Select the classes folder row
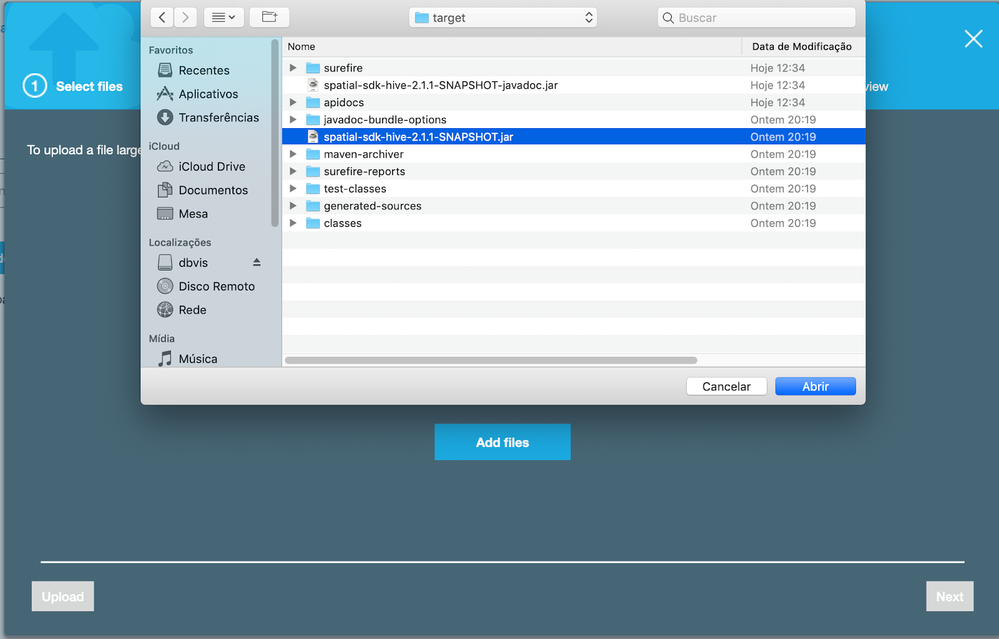This screenshot has width=999, height=639. 573,222
